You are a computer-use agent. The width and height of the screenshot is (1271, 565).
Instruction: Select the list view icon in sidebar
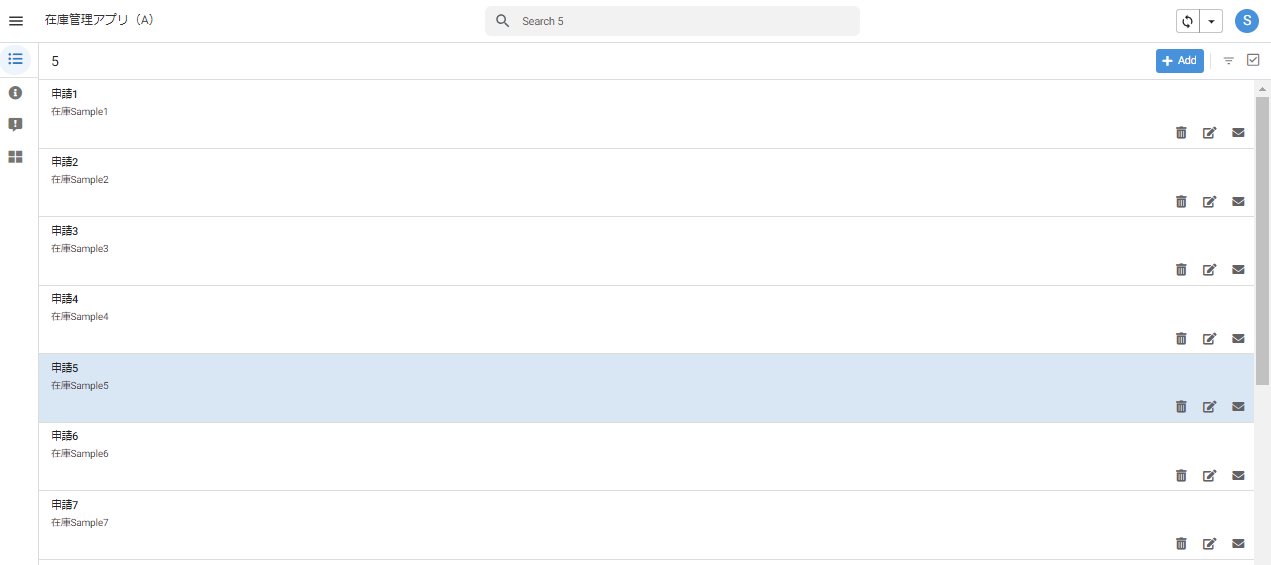click(15, 59)
